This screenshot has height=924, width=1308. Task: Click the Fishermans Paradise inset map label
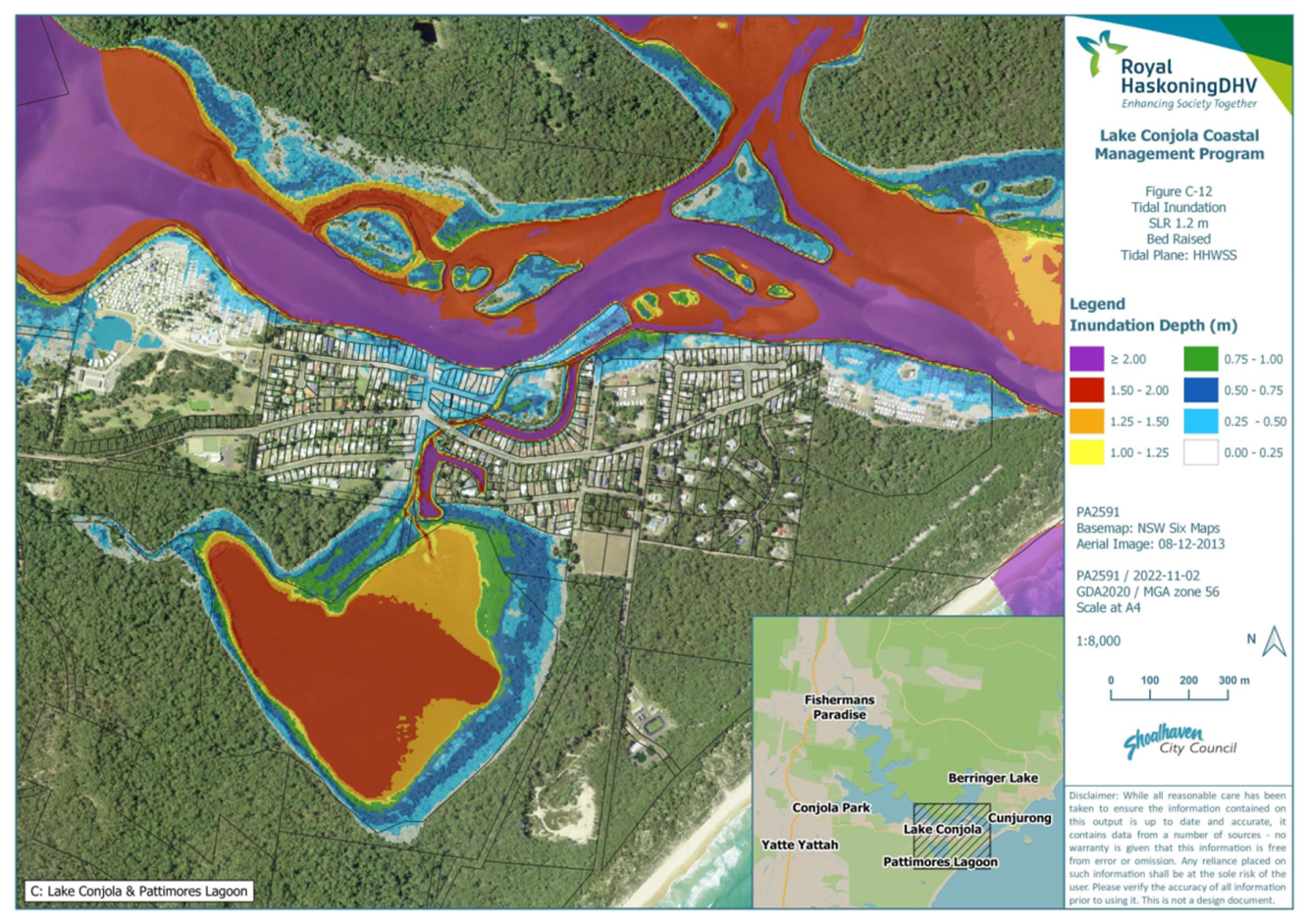click(839, 707)
